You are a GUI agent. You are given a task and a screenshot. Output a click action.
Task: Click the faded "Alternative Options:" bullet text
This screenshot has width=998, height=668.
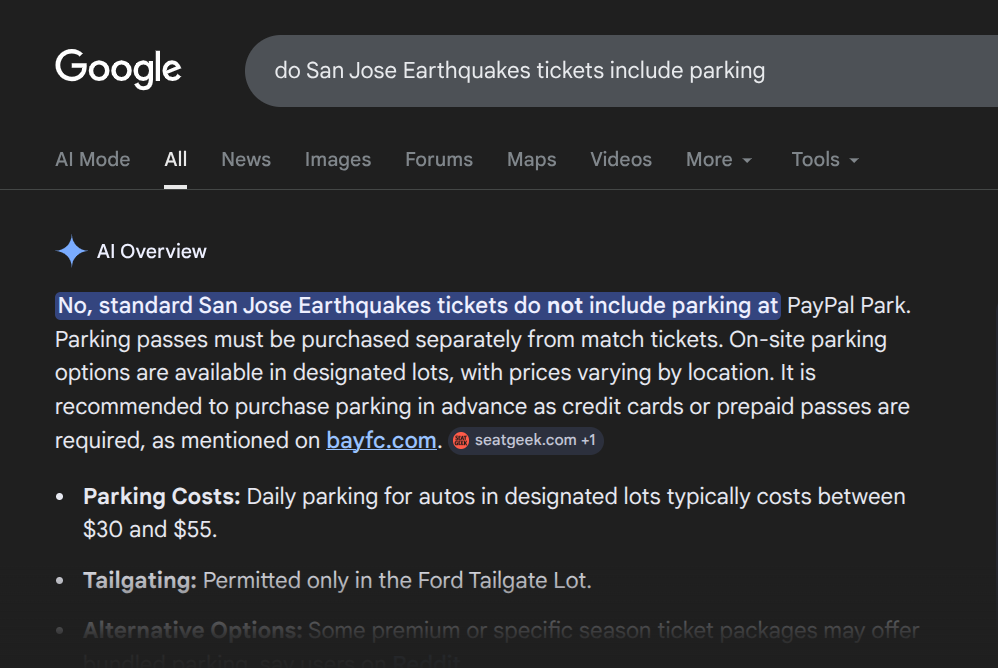[x=192, y=631]
